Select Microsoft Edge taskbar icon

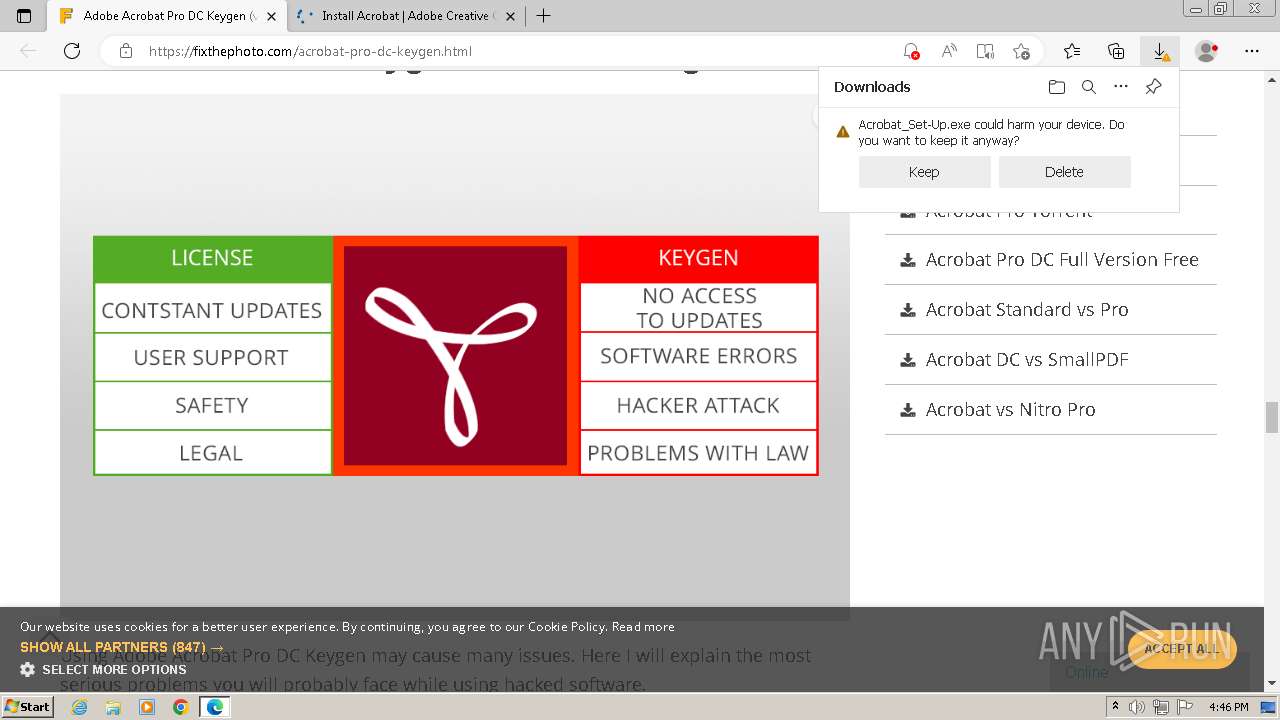(x=215, y=707)
